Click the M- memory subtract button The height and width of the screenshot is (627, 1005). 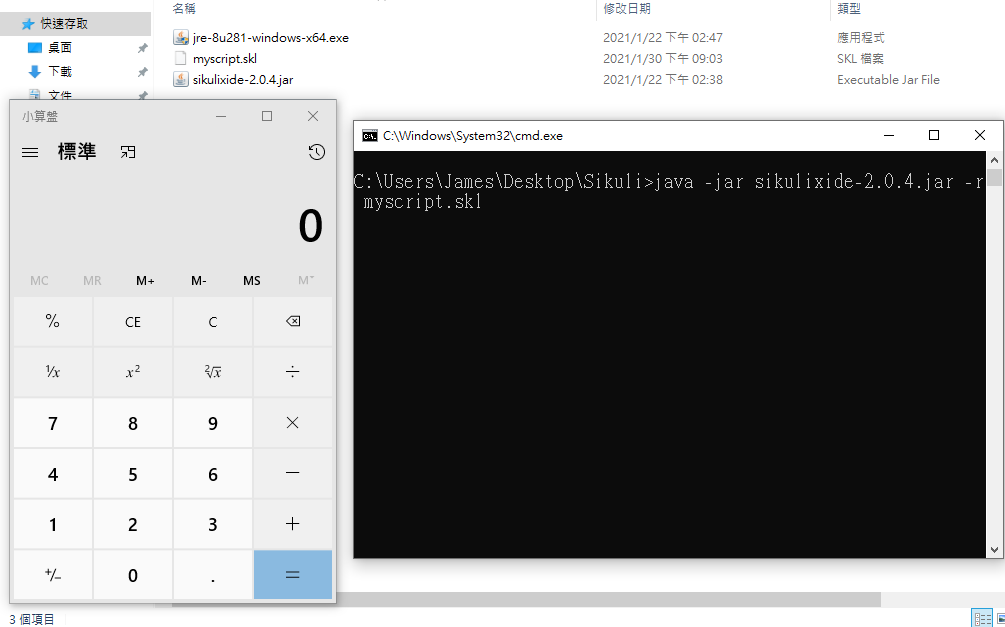(x=199, y=280)
